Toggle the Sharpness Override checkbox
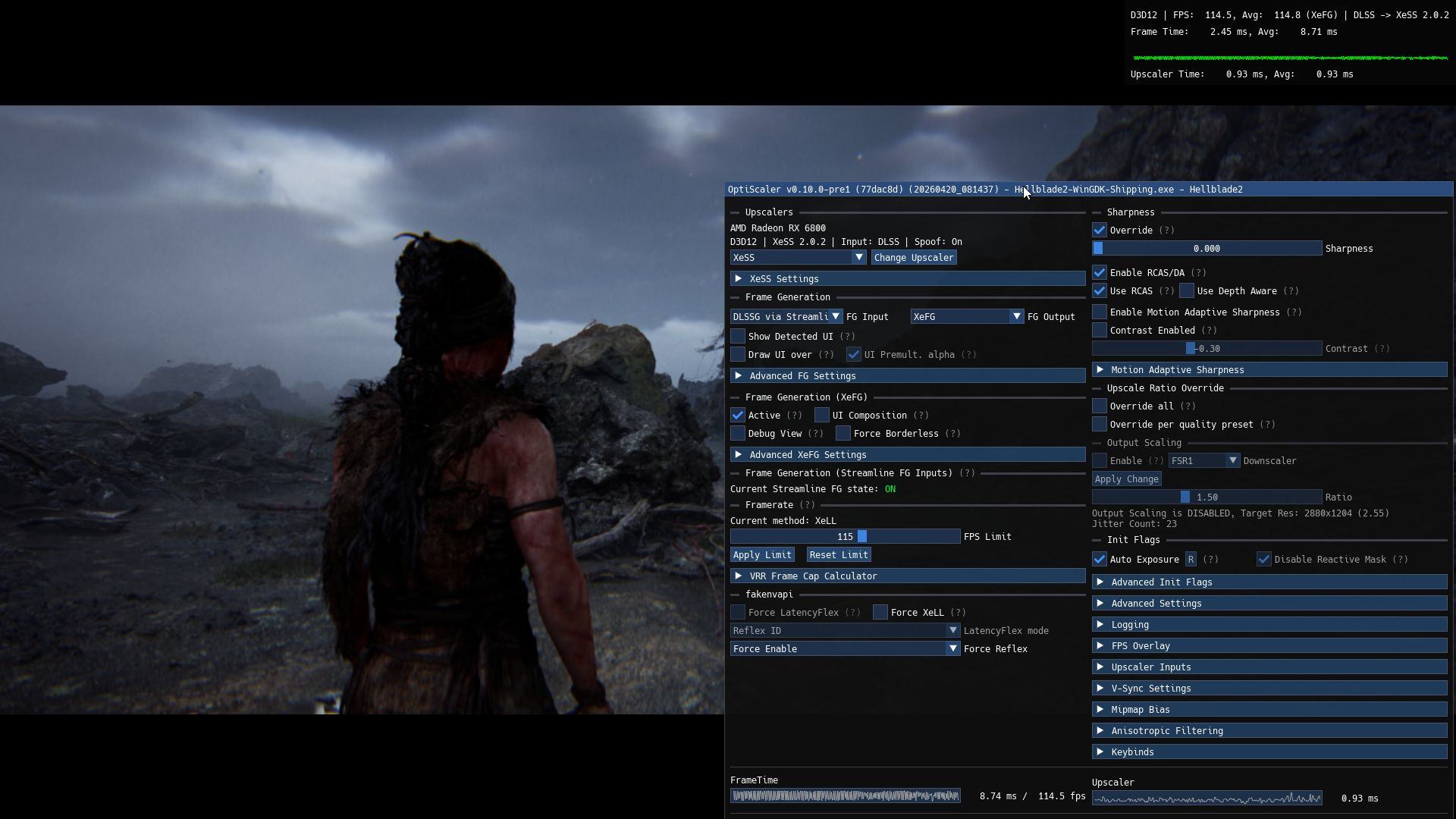Viewport: 1456px width, 819px height. pyautogui.click(x=1100, y=231)
